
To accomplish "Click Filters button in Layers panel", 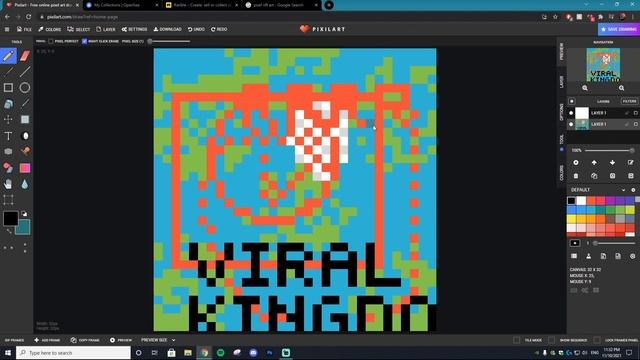I will (x=629, y=101).
